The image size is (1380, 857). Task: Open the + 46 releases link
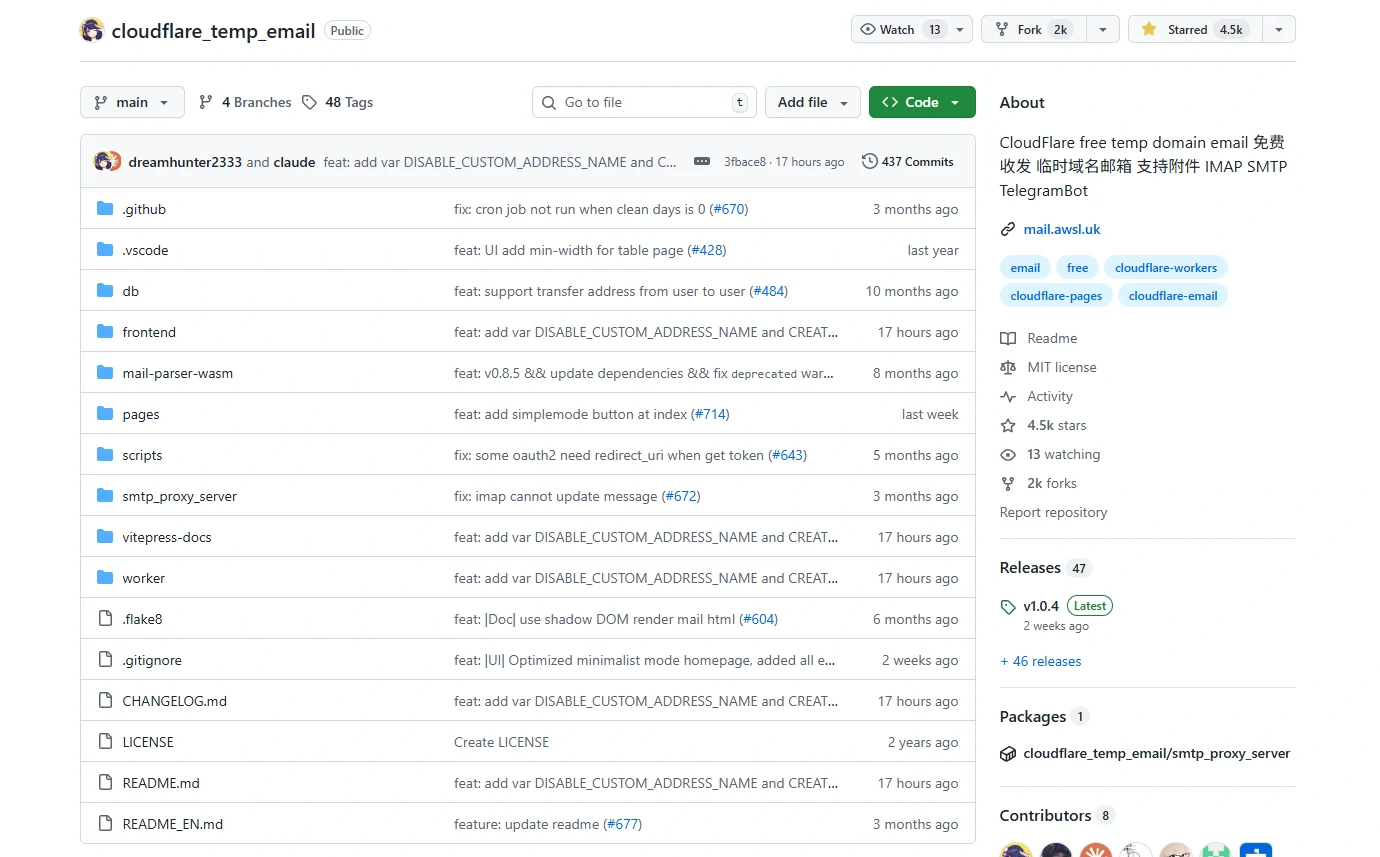1041,661
